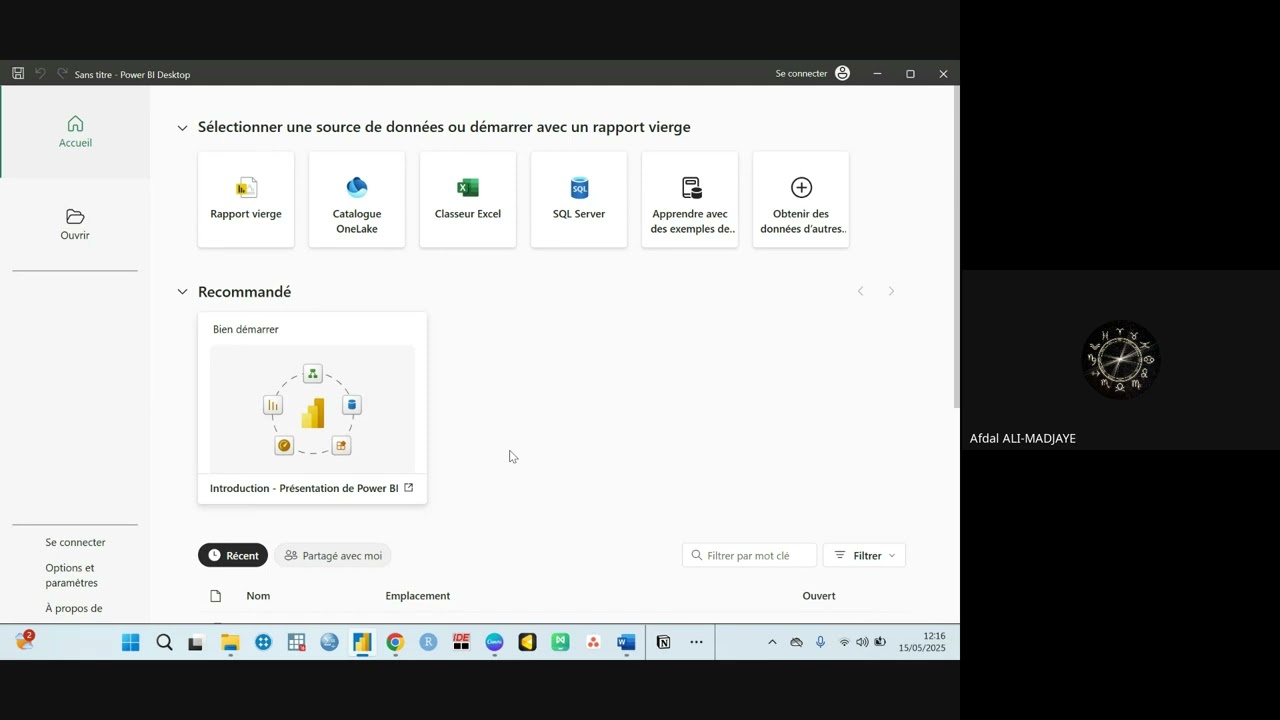Open Introduction - Présentation de Power BI link

(304, 488)
